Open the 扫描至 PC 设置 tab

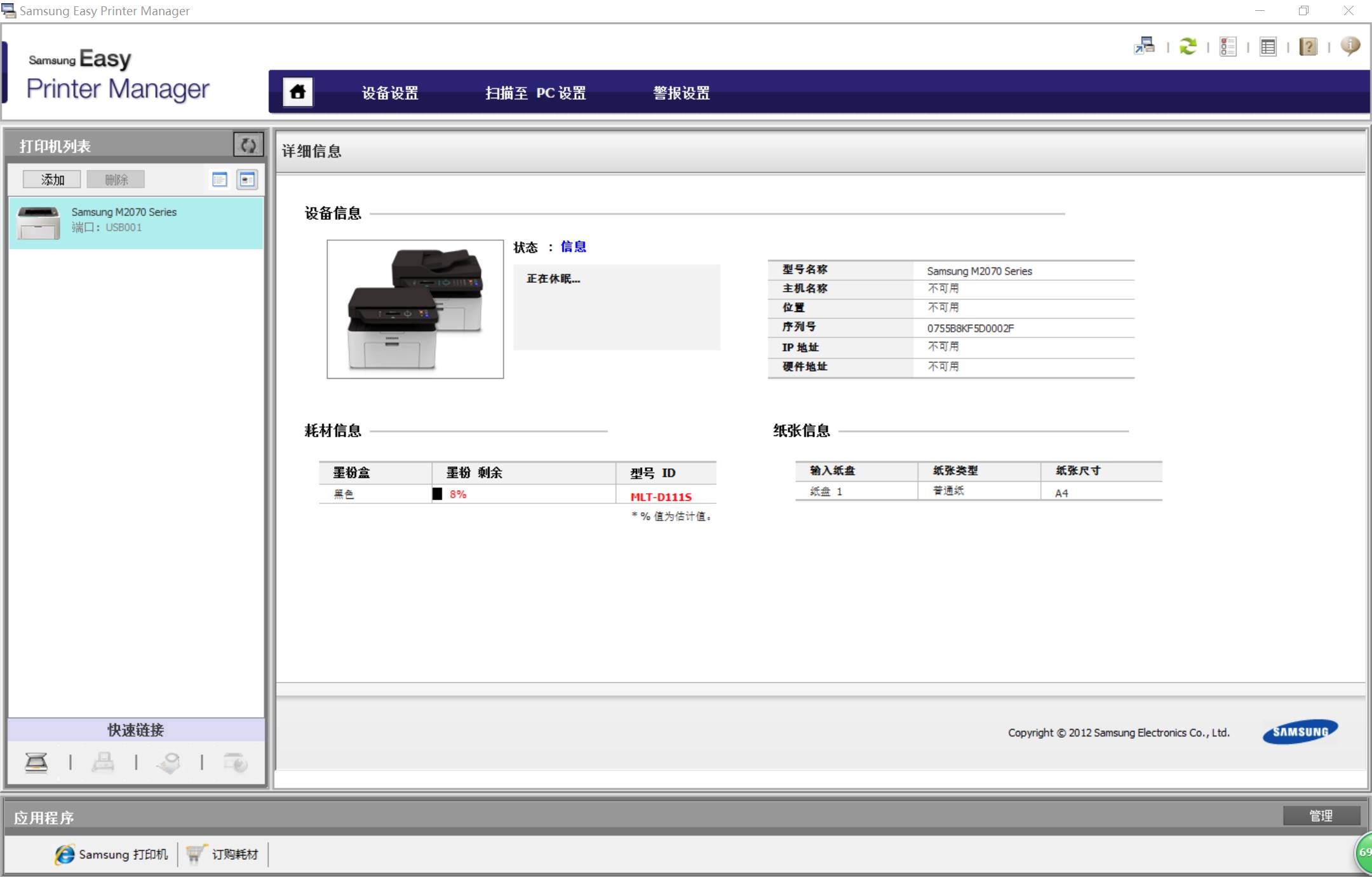pyautogui.click(x=535, y=93)
